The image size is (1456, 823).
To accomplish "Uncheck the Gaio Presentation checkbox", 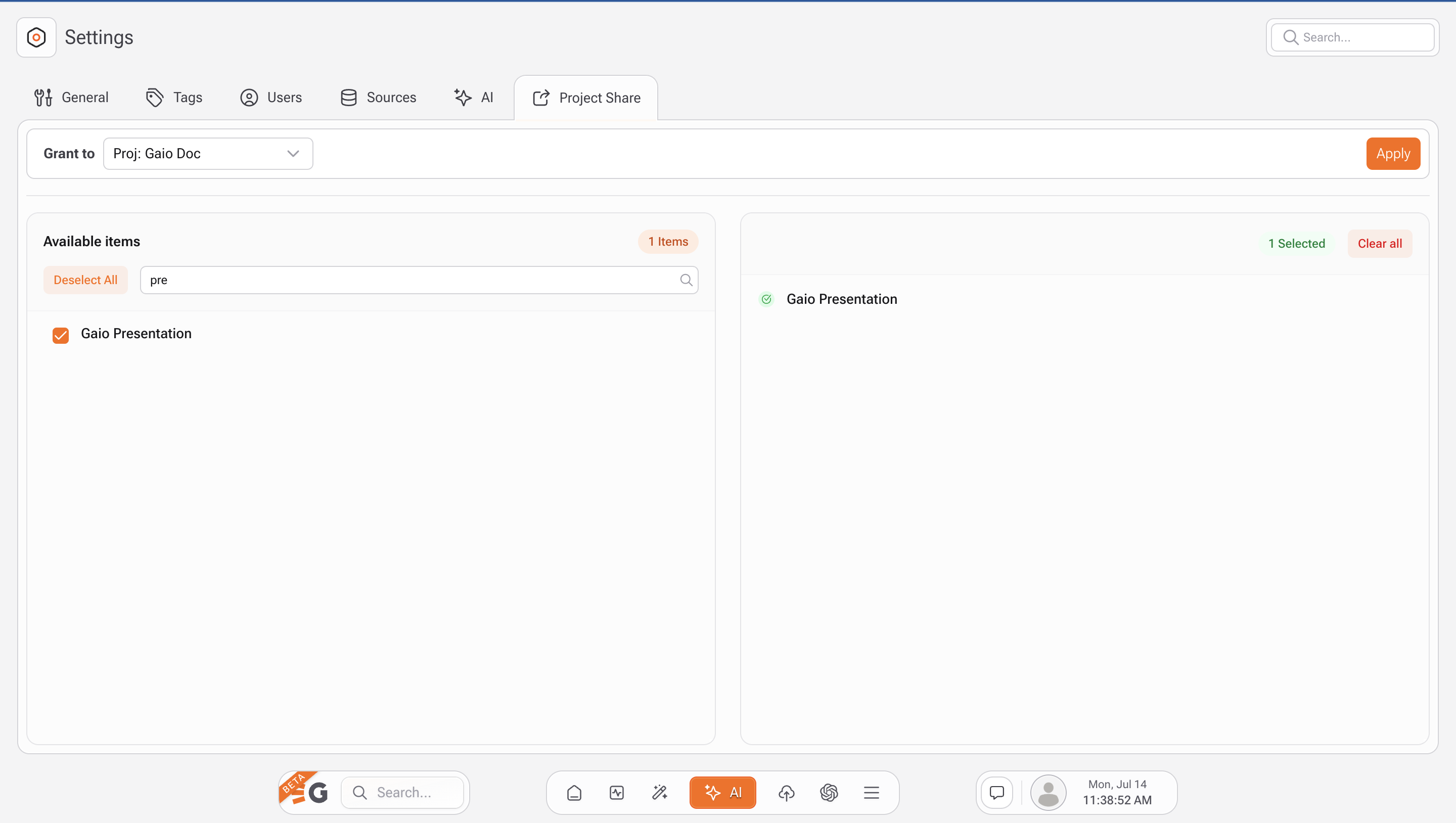I will pyautogui.click(x=61, y=335).
